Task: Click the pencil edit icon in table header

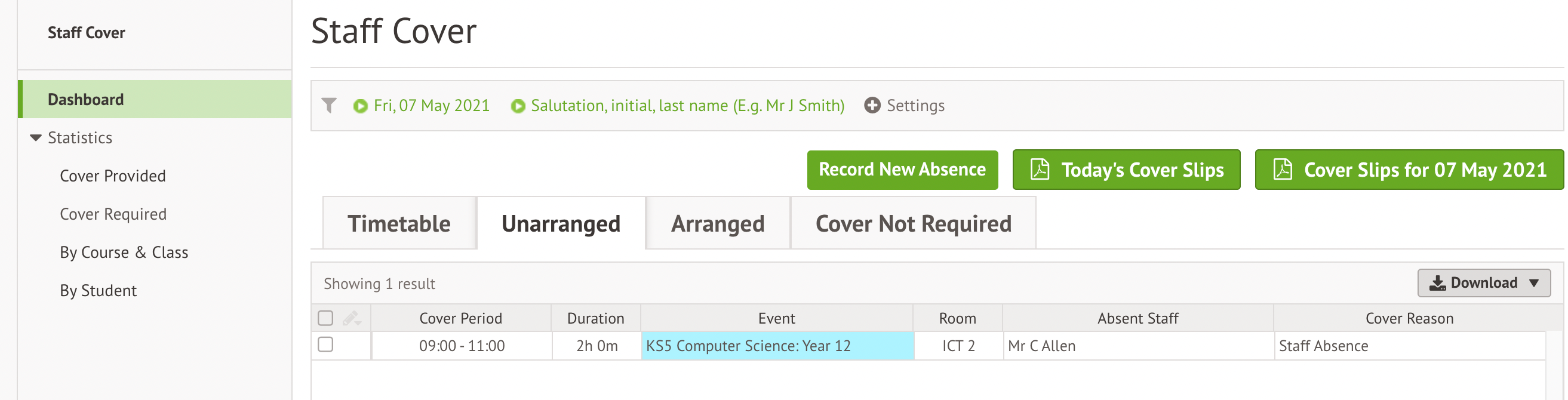Action: point(352,318)
